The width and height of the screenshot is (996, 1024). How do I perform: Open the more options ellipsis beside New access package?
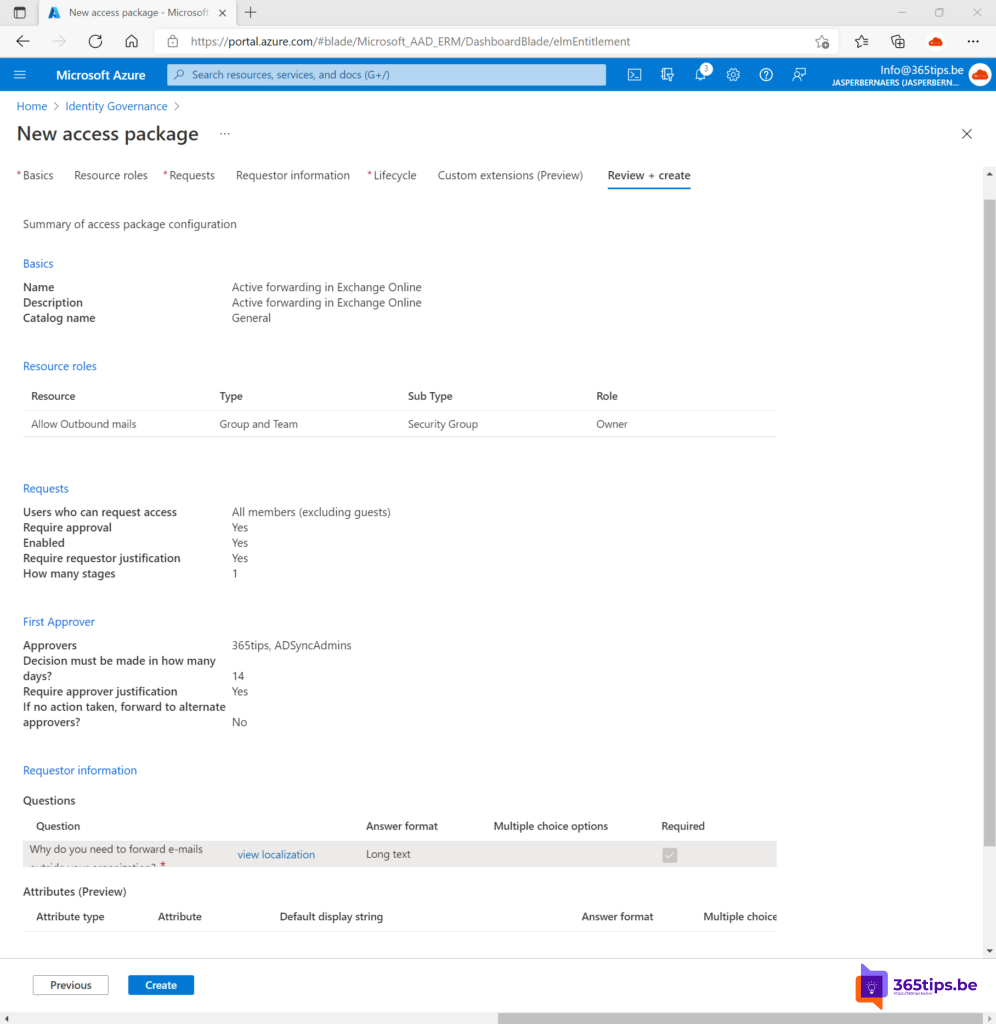point(225,134)
